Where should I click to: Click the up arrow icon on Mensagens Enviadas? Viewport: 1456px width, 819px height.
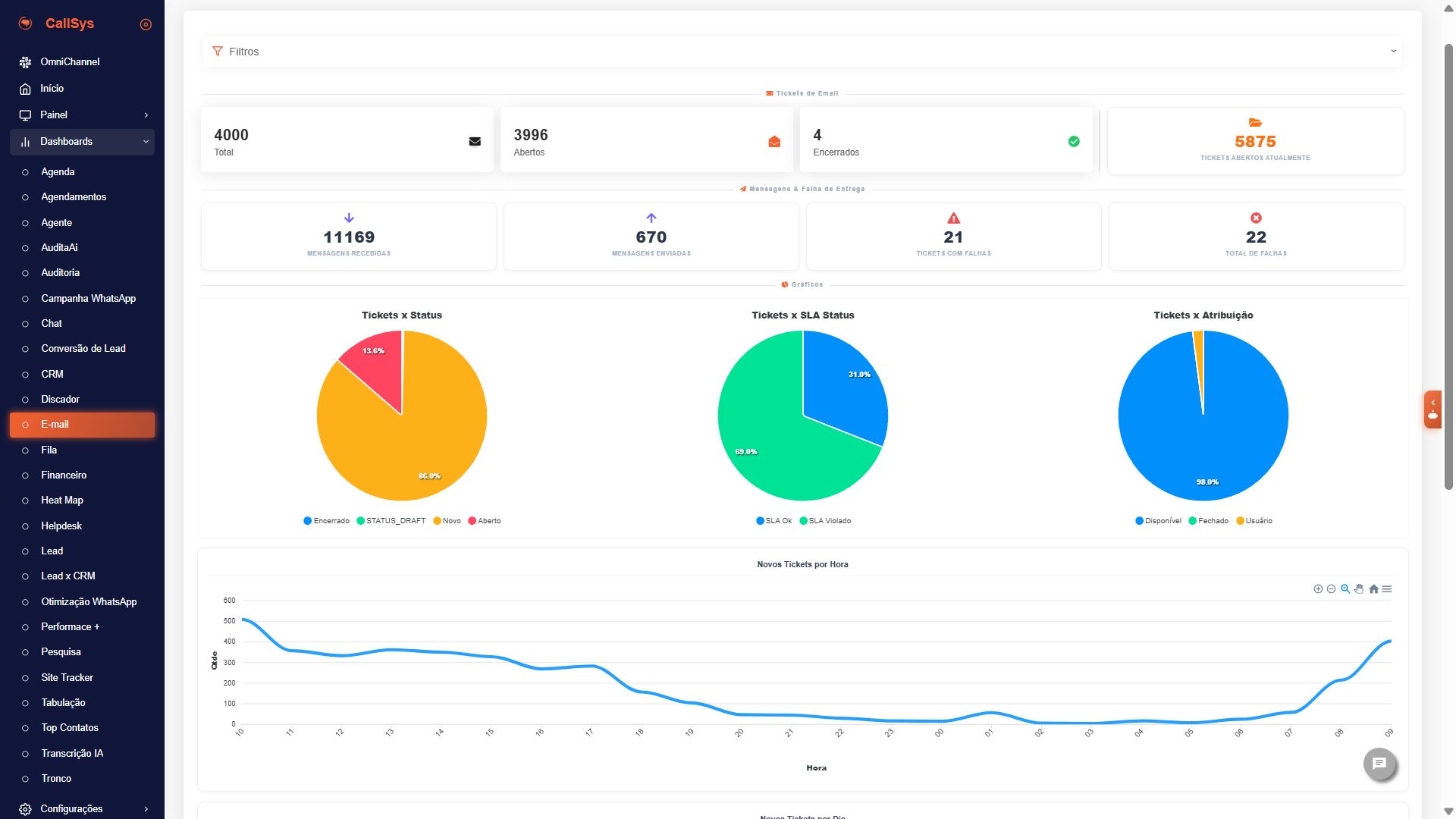tap(651, 218)
